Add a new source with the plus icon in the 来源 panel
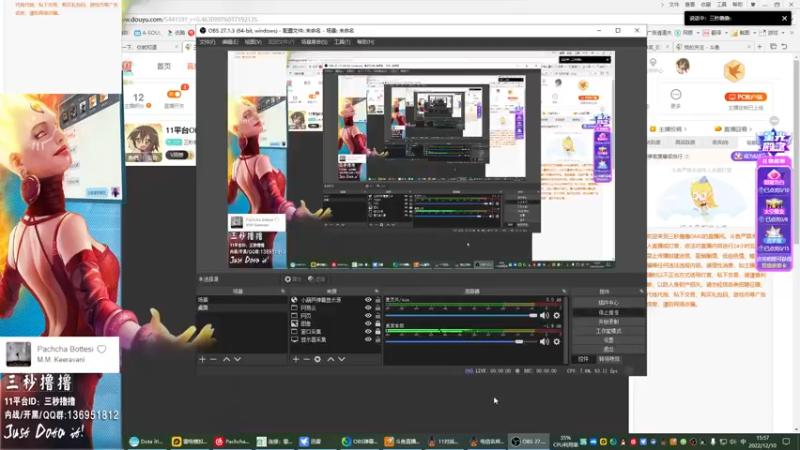This screenshot has width=800, height=450. pos(295,359)
